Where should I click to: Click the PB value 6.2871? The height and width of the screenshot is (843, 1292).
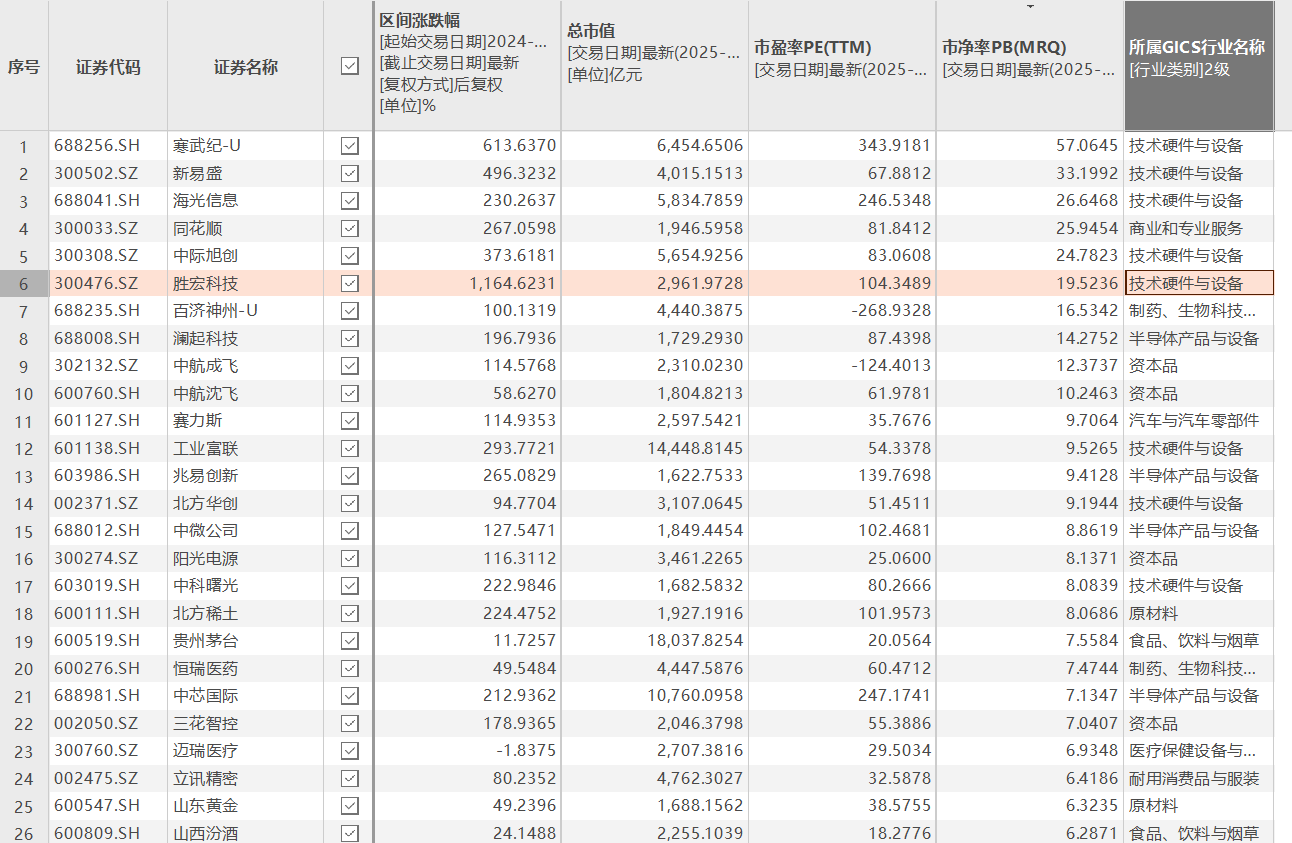coord(1091,833)
